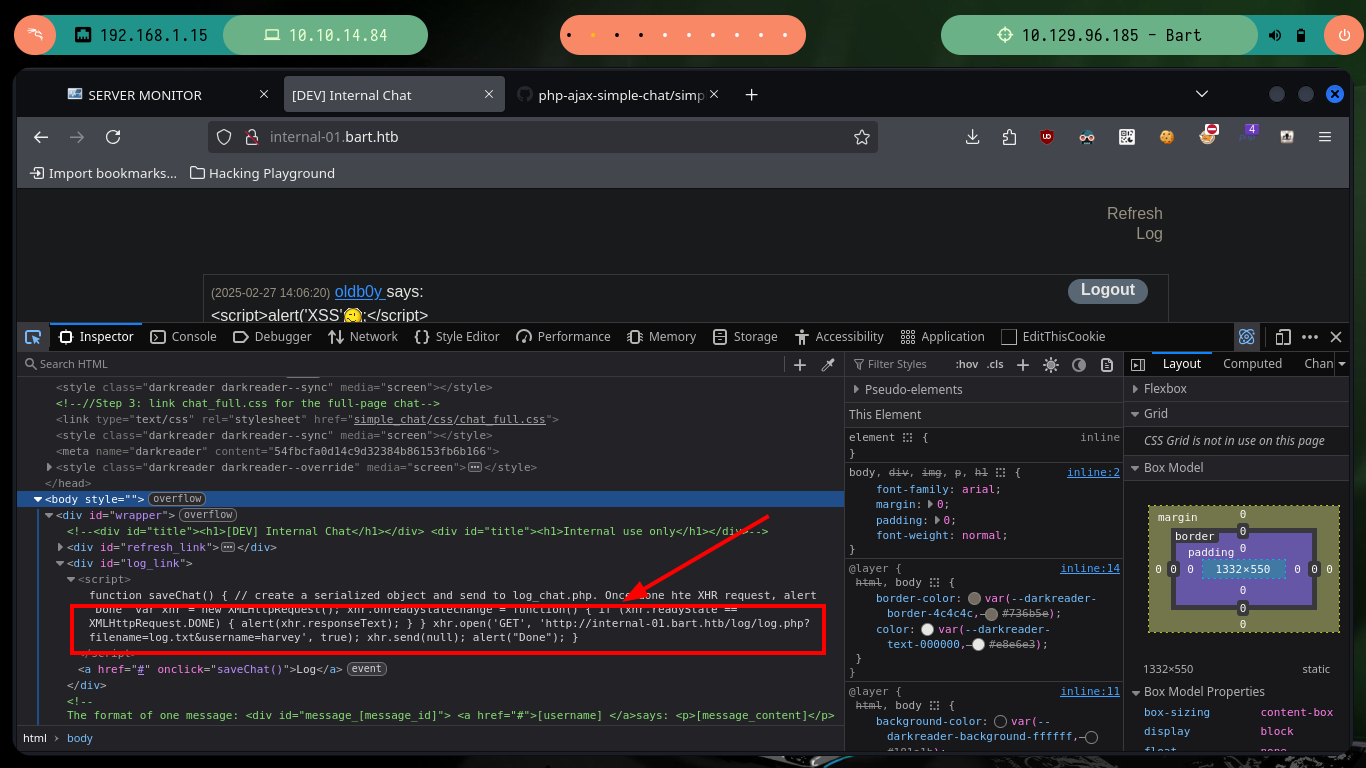The height and width of the screenshot is (768, 1366).
Task: Reload the current page
Action: tap(113, 137)
